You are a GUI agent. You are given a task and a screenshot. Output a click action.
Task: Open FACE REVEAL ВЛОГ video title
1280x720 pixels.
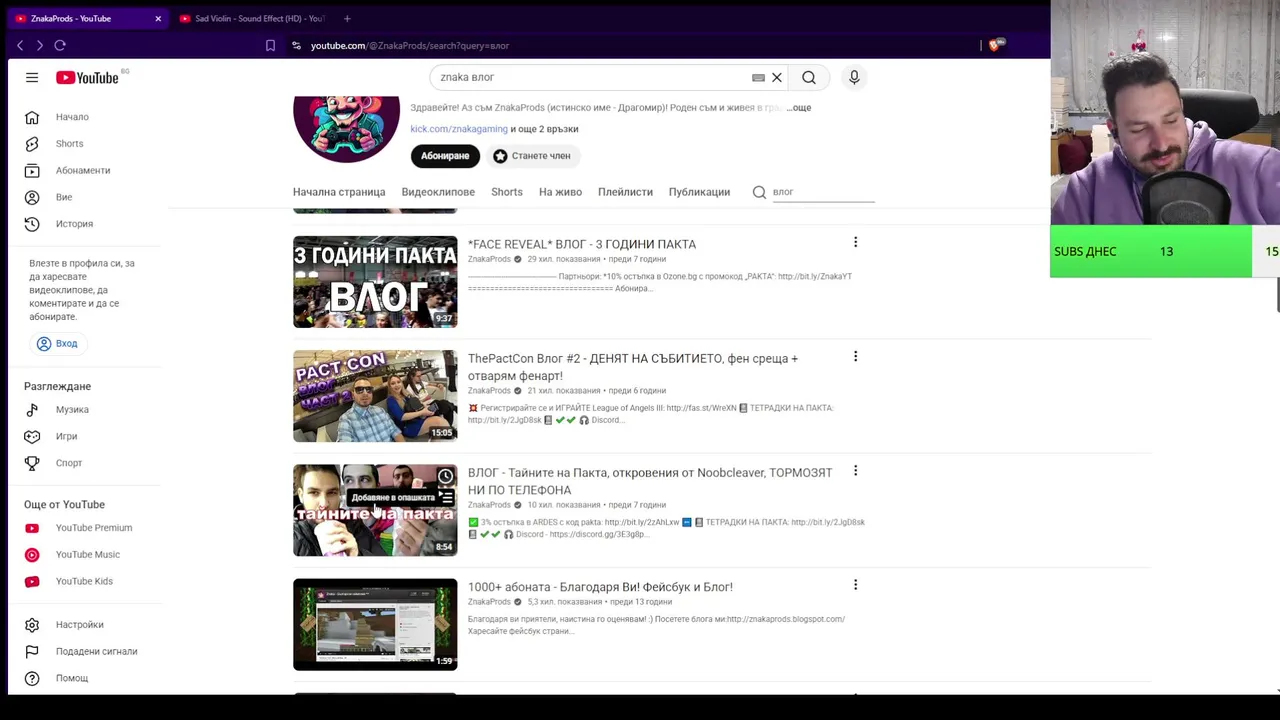[x=582, y=244]
